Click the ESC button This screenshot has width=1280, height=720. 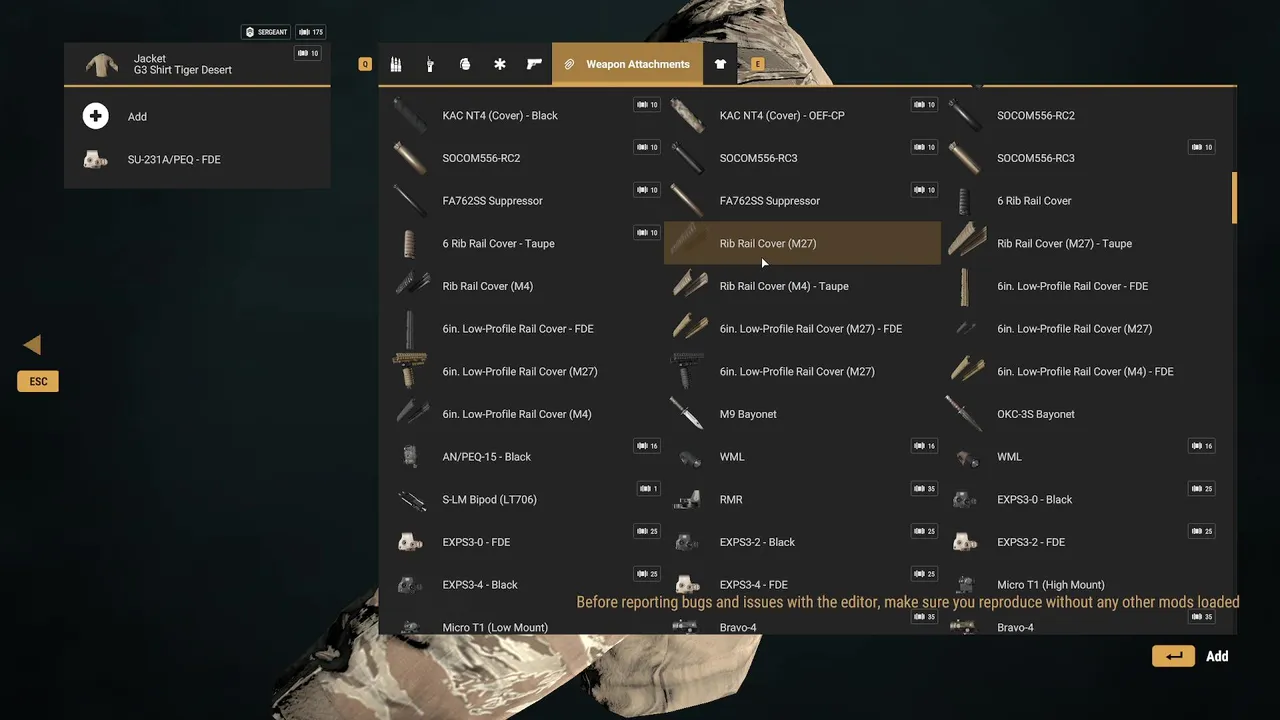click(x=38, y=381)
